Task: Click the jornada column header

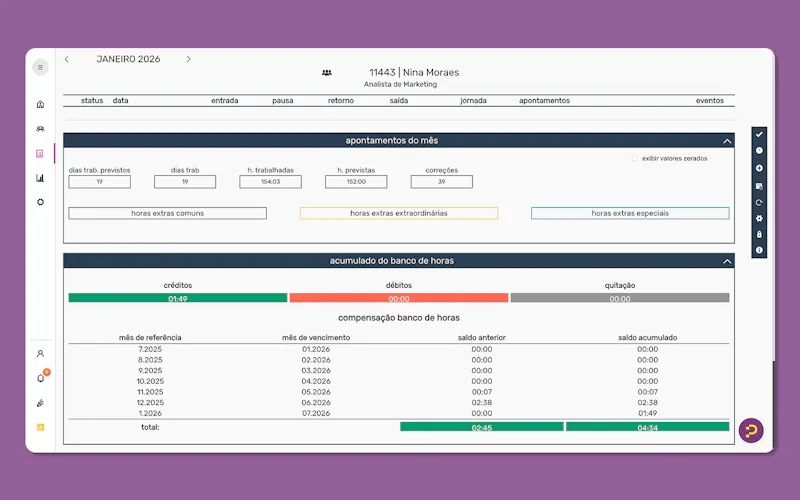Action: (x=473, y=101)
